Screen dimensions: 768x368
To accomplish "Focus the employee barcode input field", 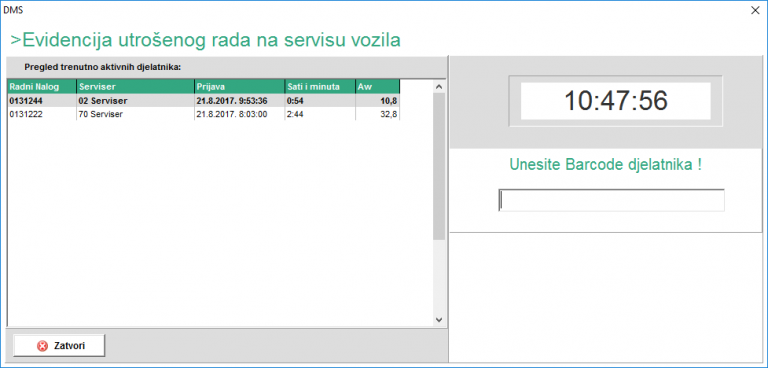I will (x=611, y=200).
